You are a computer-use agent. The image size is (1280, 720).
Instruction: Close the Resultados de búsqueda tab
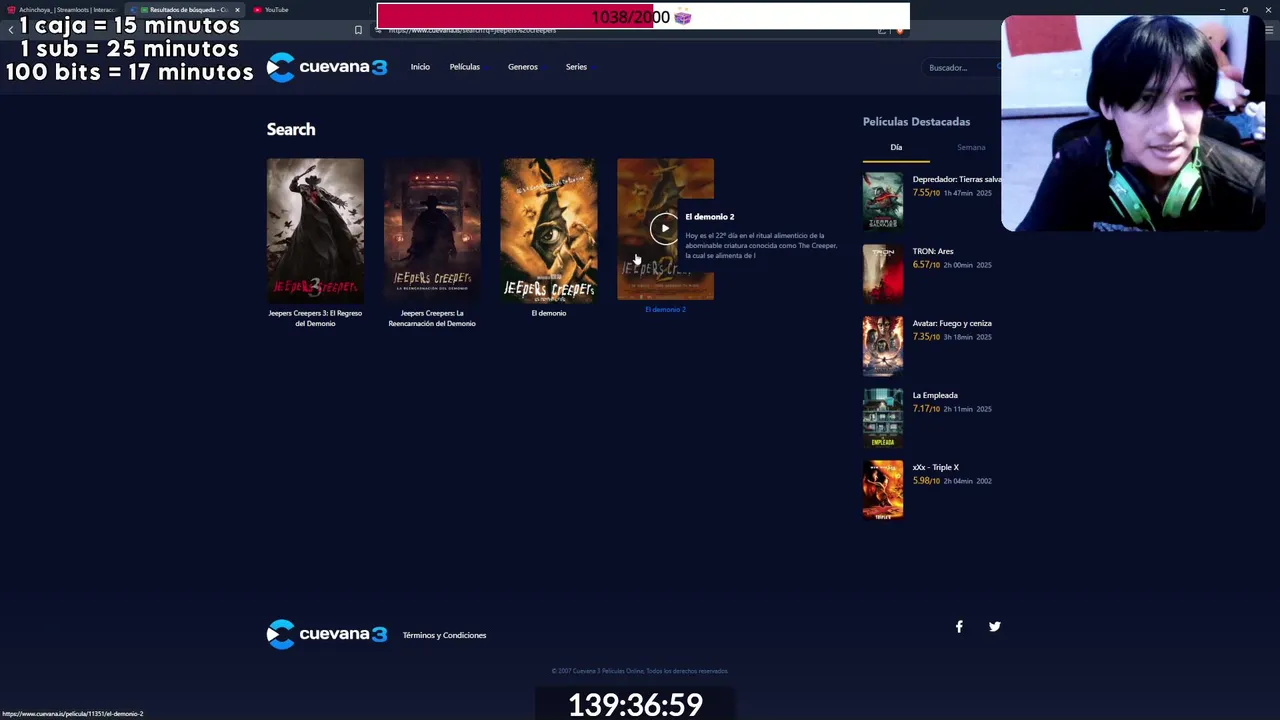pos(237,10)
